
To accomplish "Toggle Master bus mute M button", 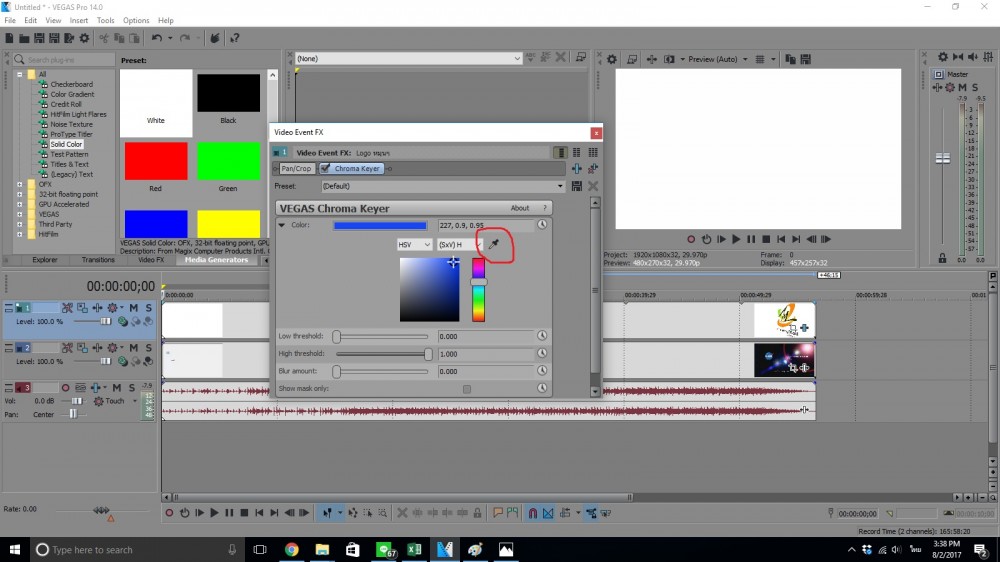I will click(962, 87).
